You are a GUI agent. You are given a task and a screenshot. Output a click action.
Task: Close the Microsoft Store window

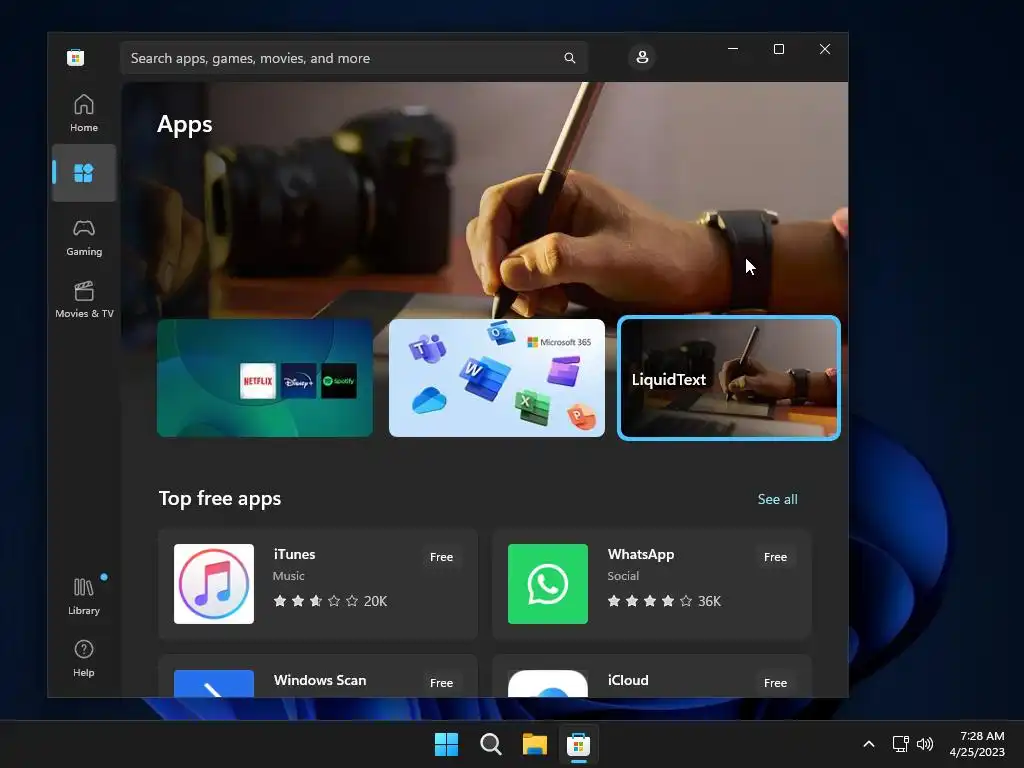coord(825,49)
